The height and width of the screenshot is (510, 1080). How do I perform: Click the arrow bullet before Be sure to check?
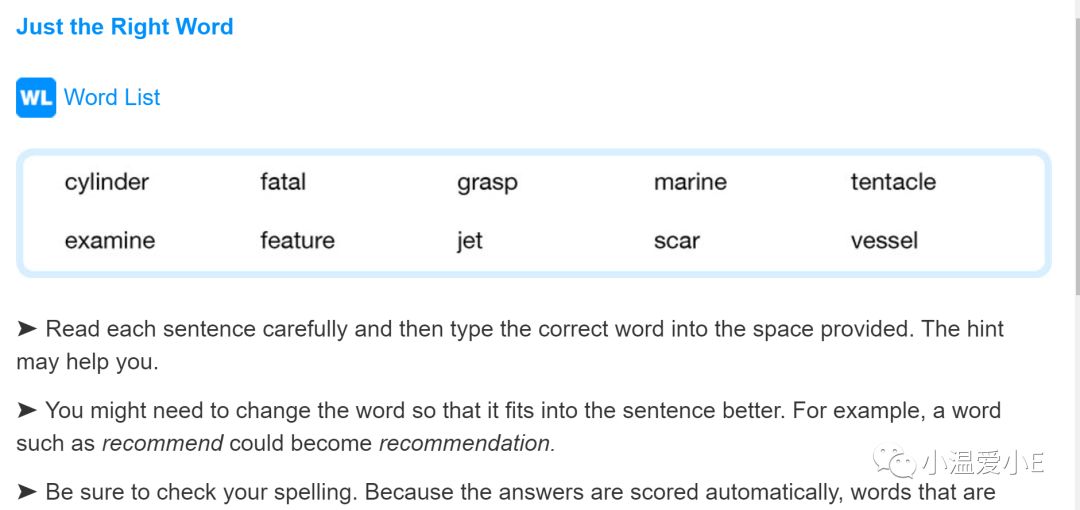[27, 491]
